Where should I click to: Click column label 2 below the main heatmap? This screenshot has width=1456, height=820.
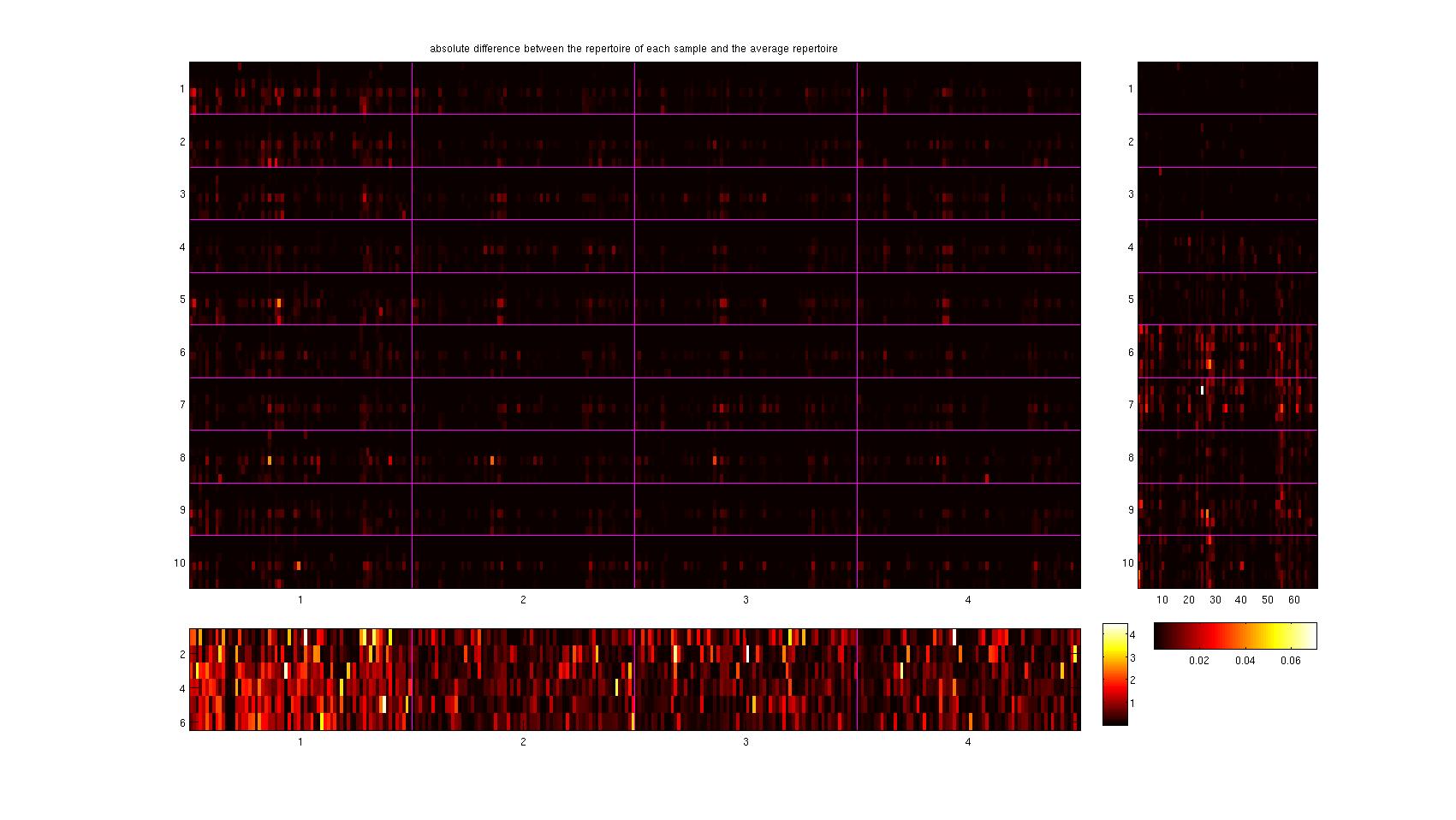pos(523,600)
